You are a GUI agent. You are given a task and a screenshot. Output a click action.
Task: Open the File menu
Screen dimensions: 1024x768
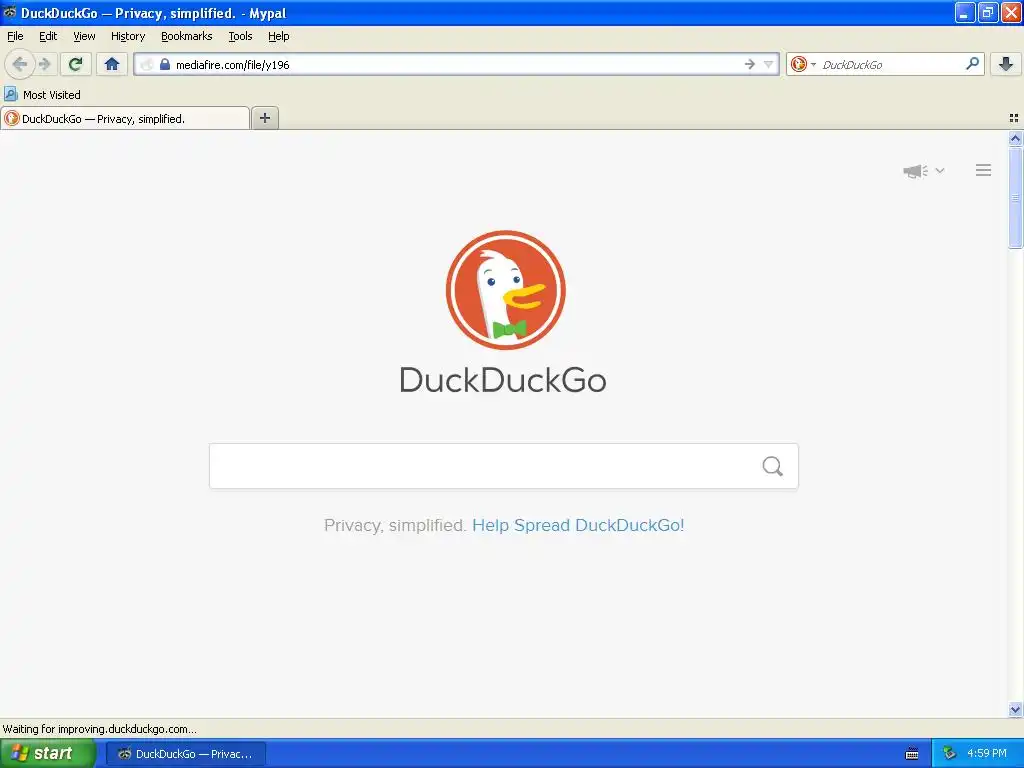[15, 36]
